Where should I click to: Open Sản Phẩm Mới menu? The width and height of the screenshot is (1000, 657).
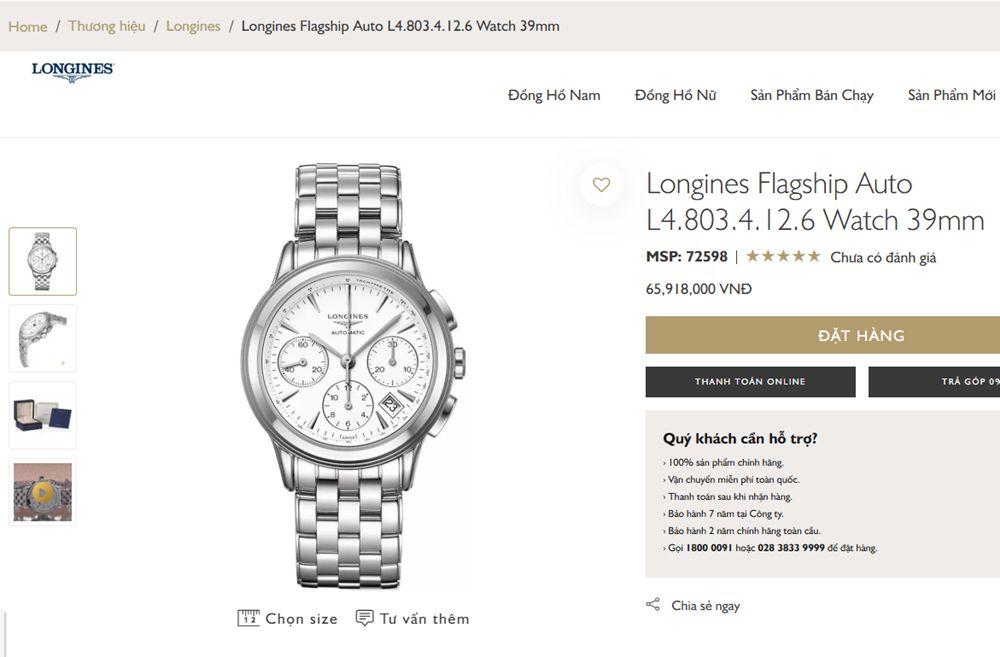coord(951,95)
